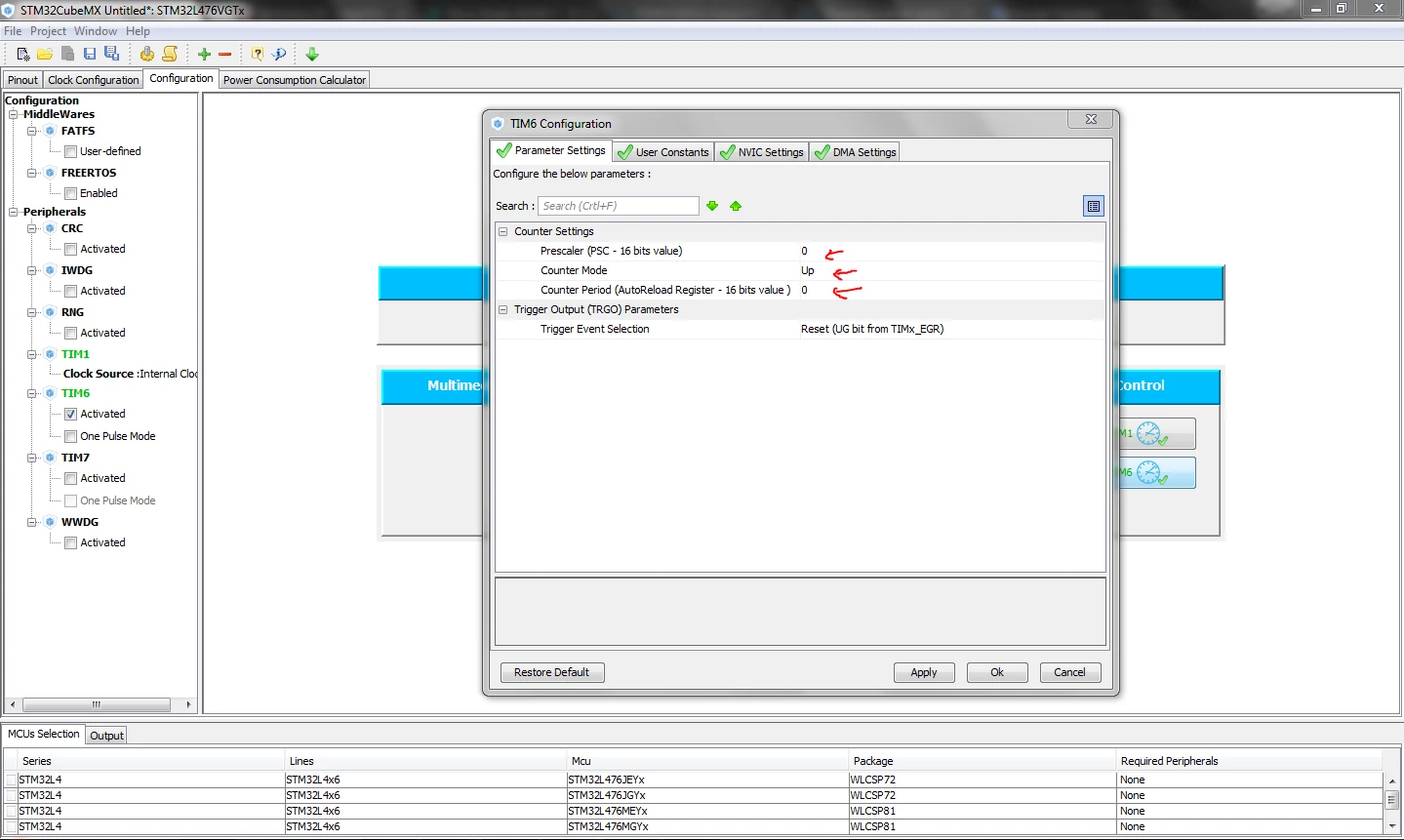Click the green plus toolbar icon
The width and height of the screenshot is (1404, 840).
[x=204, y=55]
